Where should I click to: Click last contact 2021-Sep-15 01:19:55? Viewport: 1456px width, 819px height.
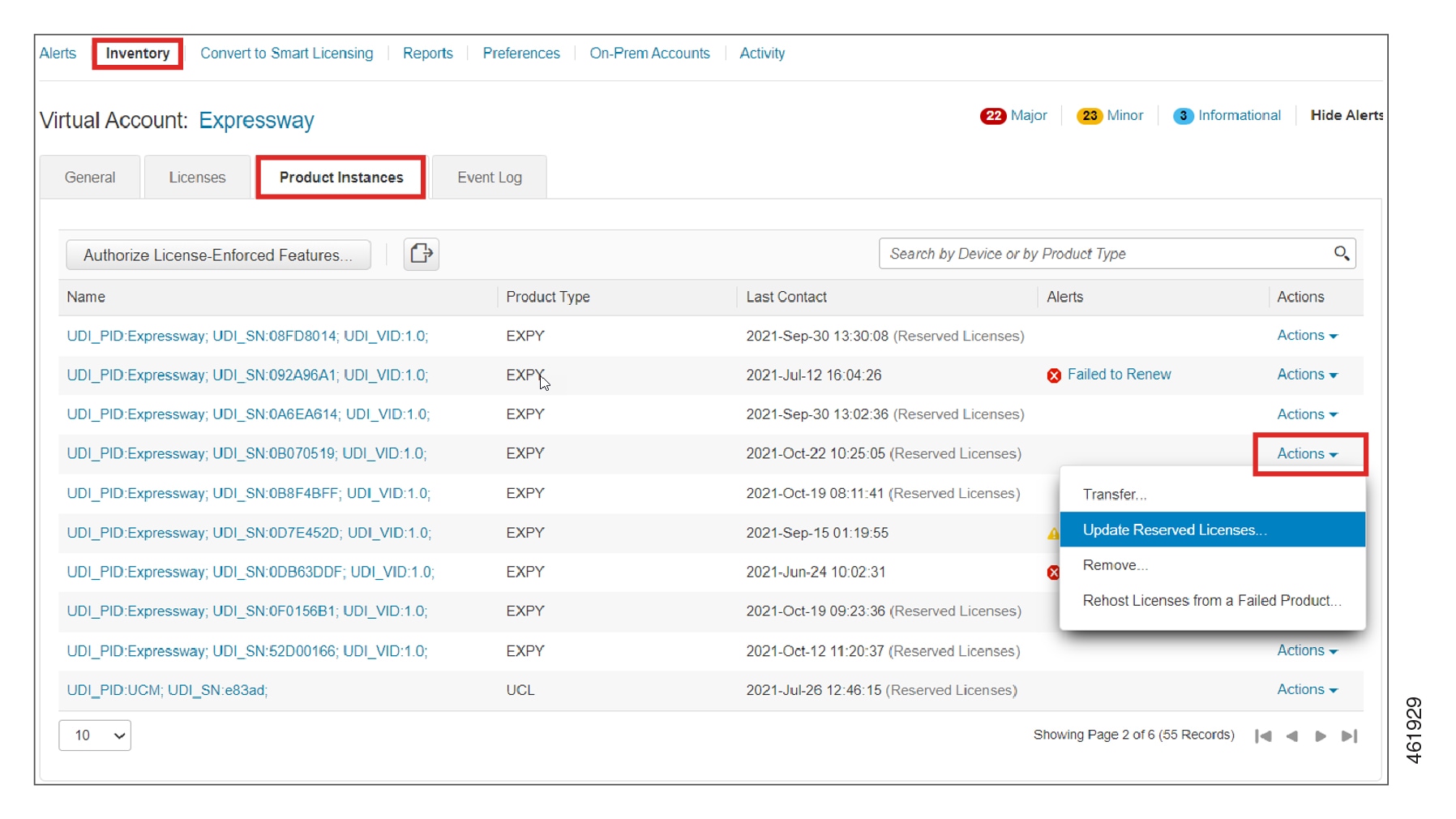pyautogui.click(x=817, y=533)
